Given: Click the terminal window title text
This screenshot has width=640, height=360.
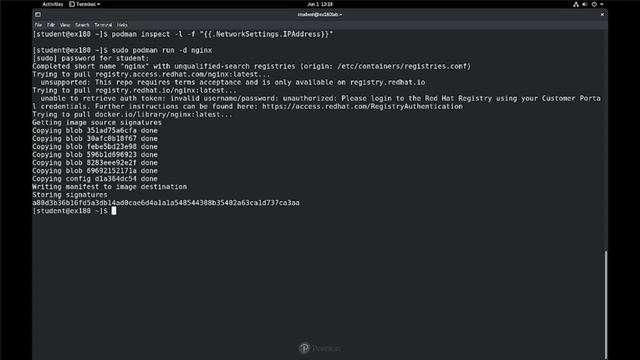Looking at the screenshot, I should (320, 15).
